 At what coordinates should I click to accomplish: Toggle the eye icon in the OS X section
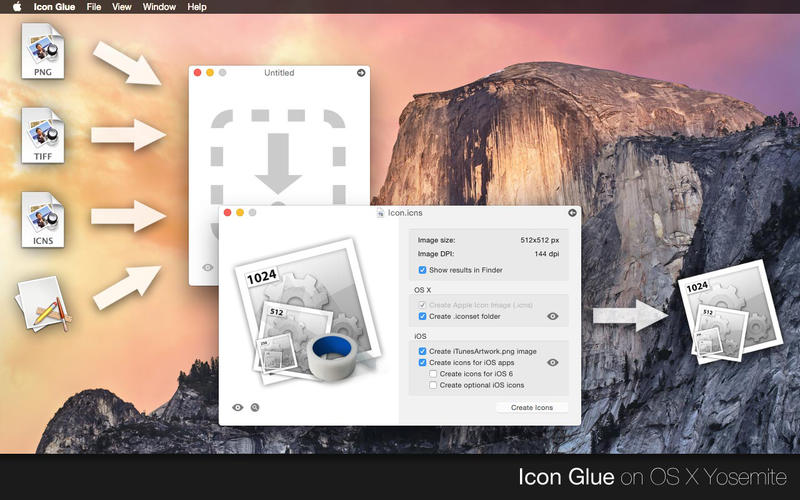click(x=552, y=316)
